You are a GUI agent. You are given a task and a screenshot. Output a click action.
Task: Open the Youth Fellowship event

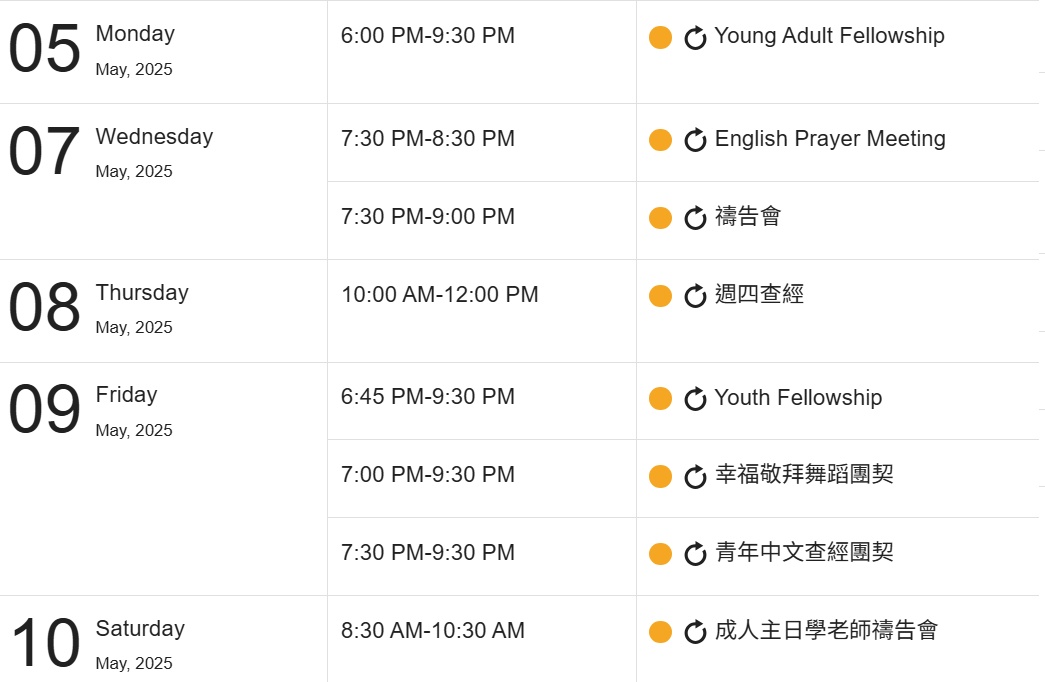point(798,397)
